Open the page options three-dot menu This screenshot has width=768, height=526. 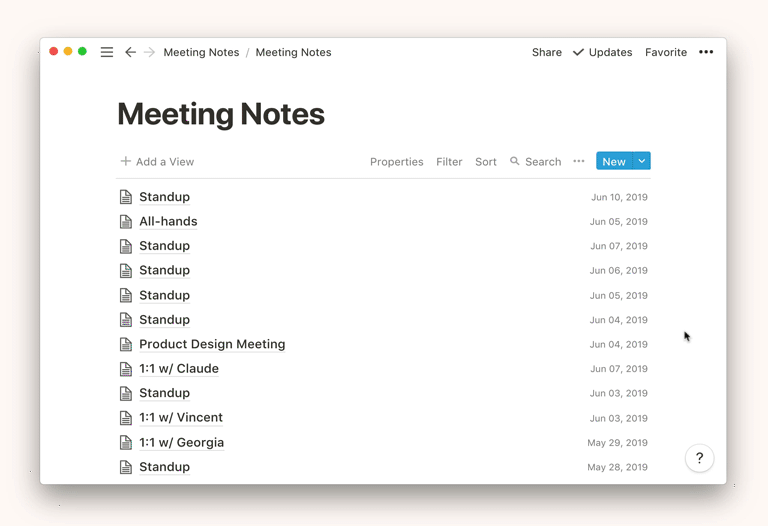pyautogui.click(x=706, y=52)
